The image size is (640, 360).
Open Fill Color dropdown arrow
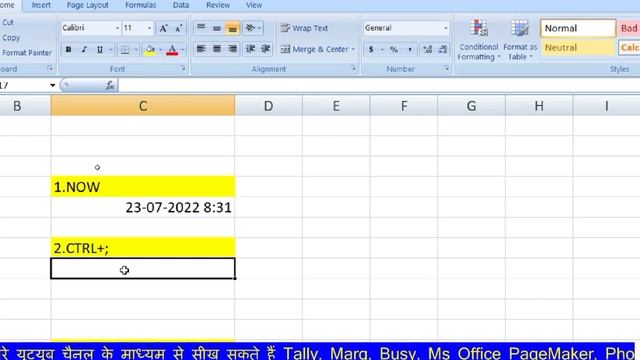click(160, 49)
